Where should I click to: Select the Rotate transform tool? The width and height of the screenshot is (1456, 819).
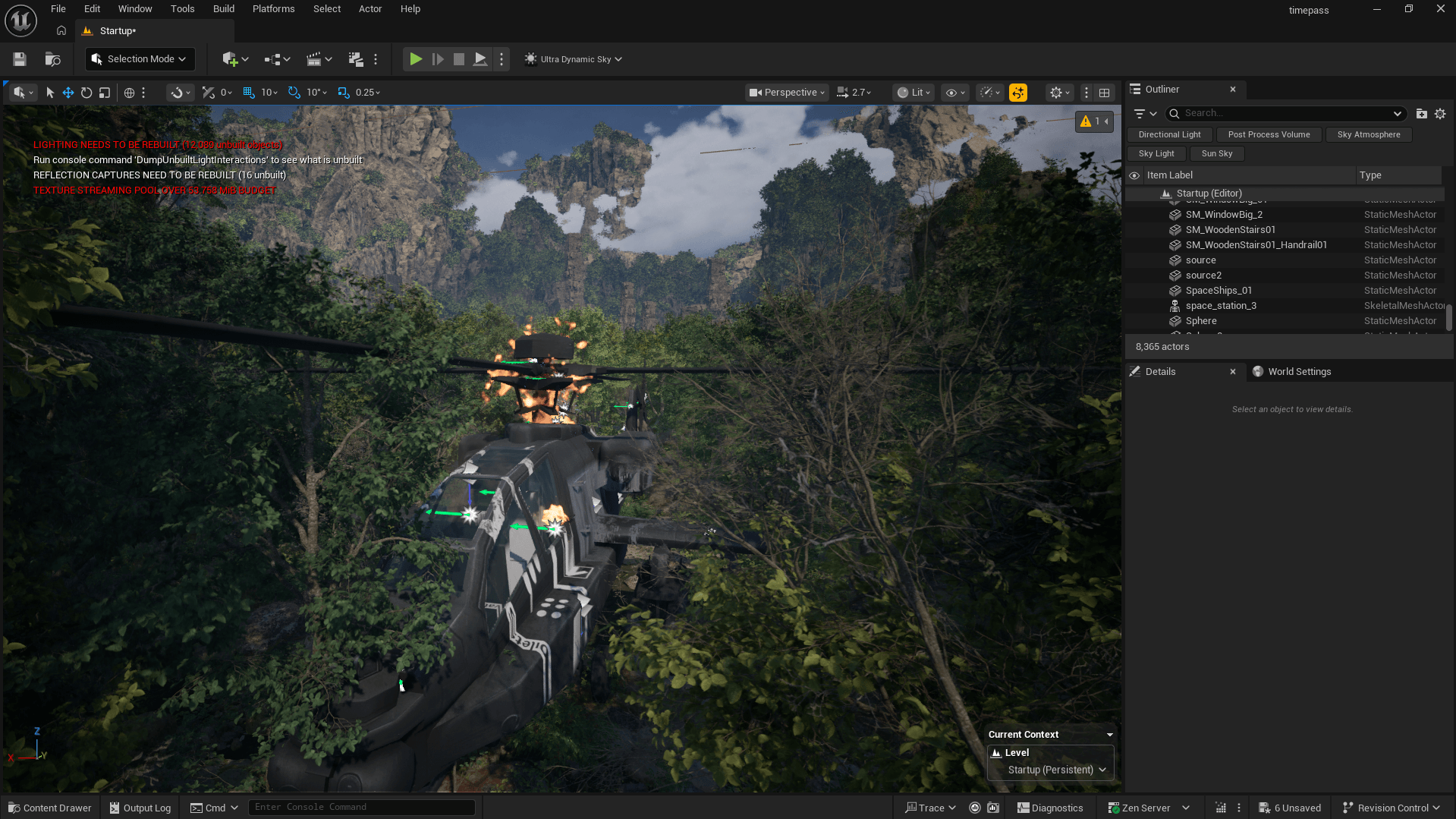pos(86,93)
